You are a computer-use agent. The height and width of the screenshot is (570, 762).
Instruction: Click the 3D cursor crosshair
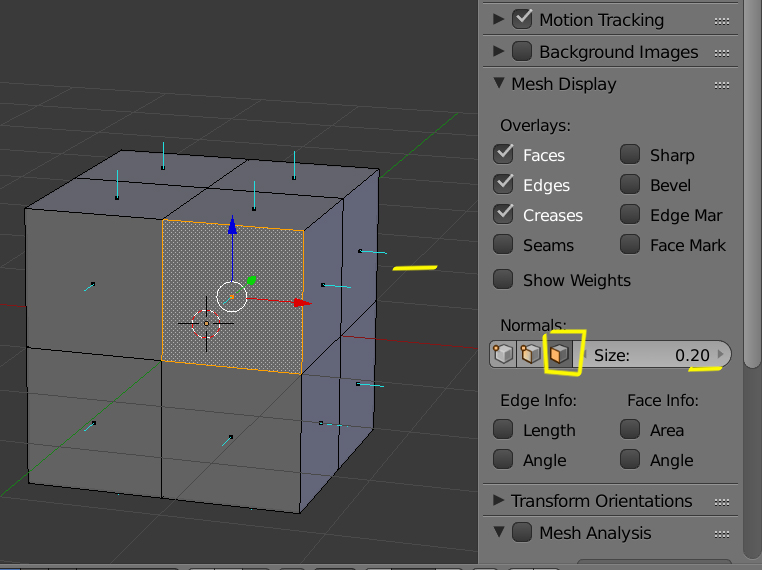(x=206, y=323)
